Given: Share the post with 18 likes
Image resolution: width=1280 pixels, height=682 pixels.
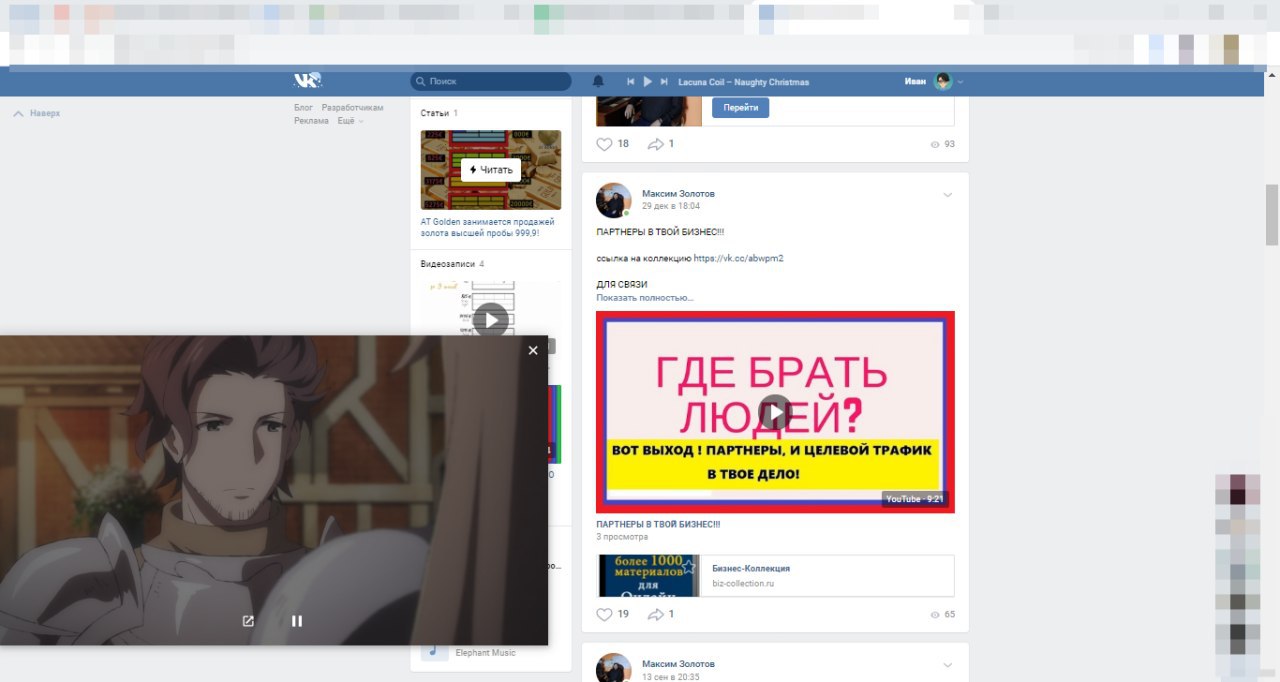Looking at the screenshot, I should pyautogui.click(x=661, y=144).
